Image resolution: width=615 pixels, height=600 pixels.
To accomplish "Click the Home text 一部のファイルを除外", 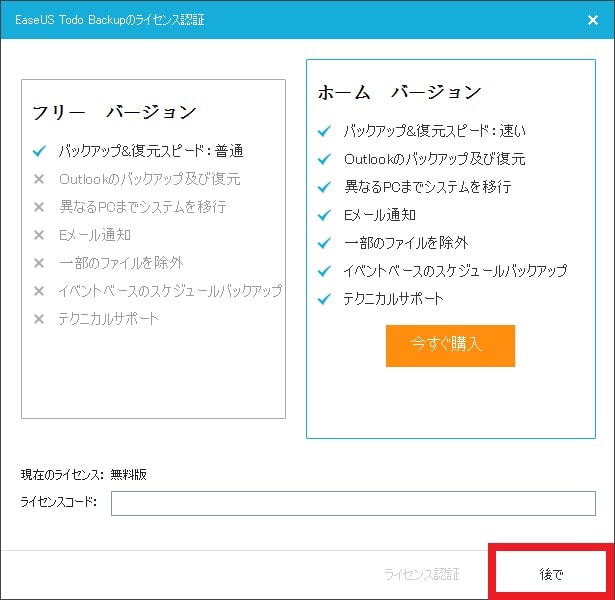I will pos(406,243).
